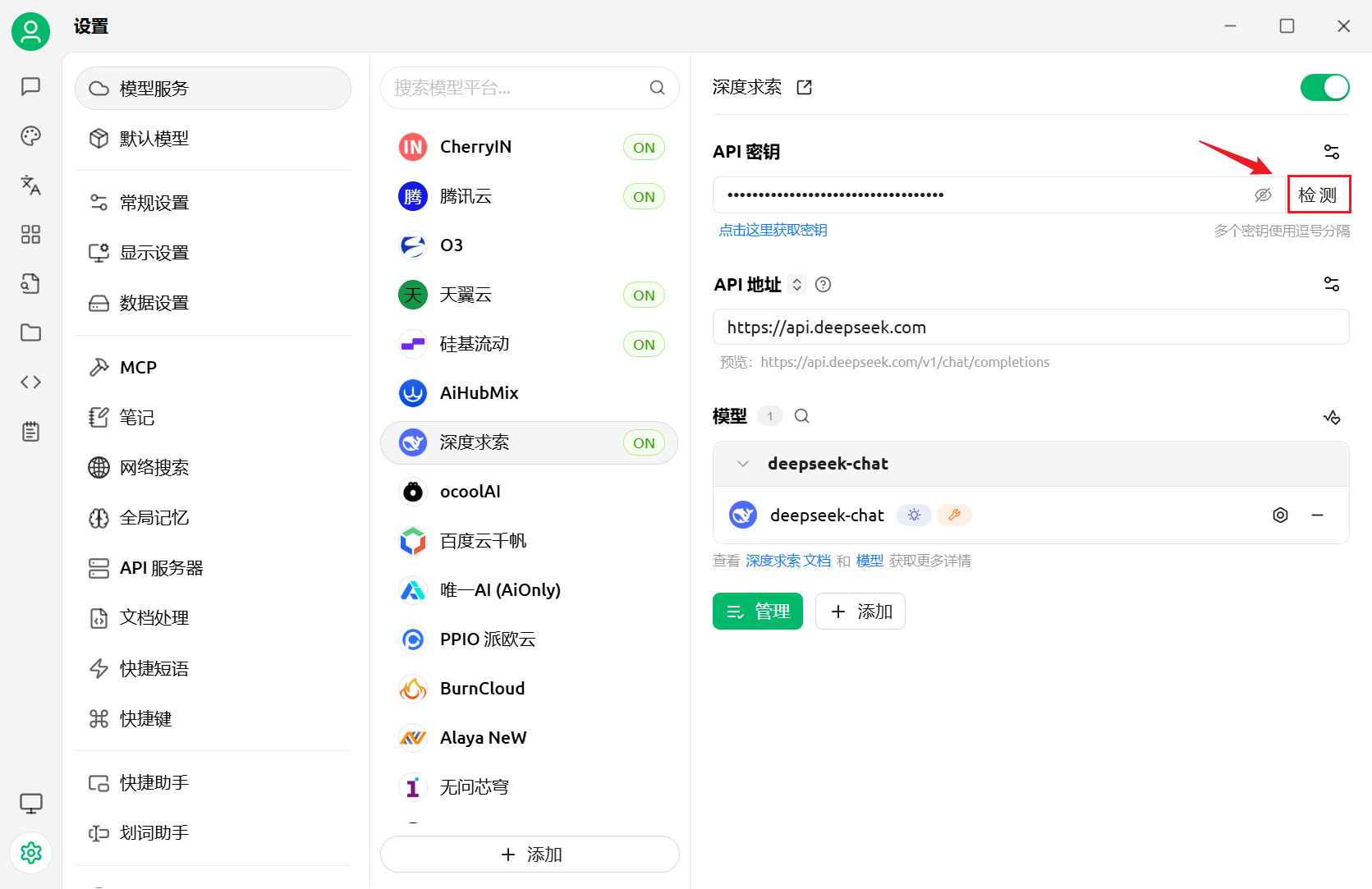Follow the 点击这里获取密钥 link

(x=773, y=230)
